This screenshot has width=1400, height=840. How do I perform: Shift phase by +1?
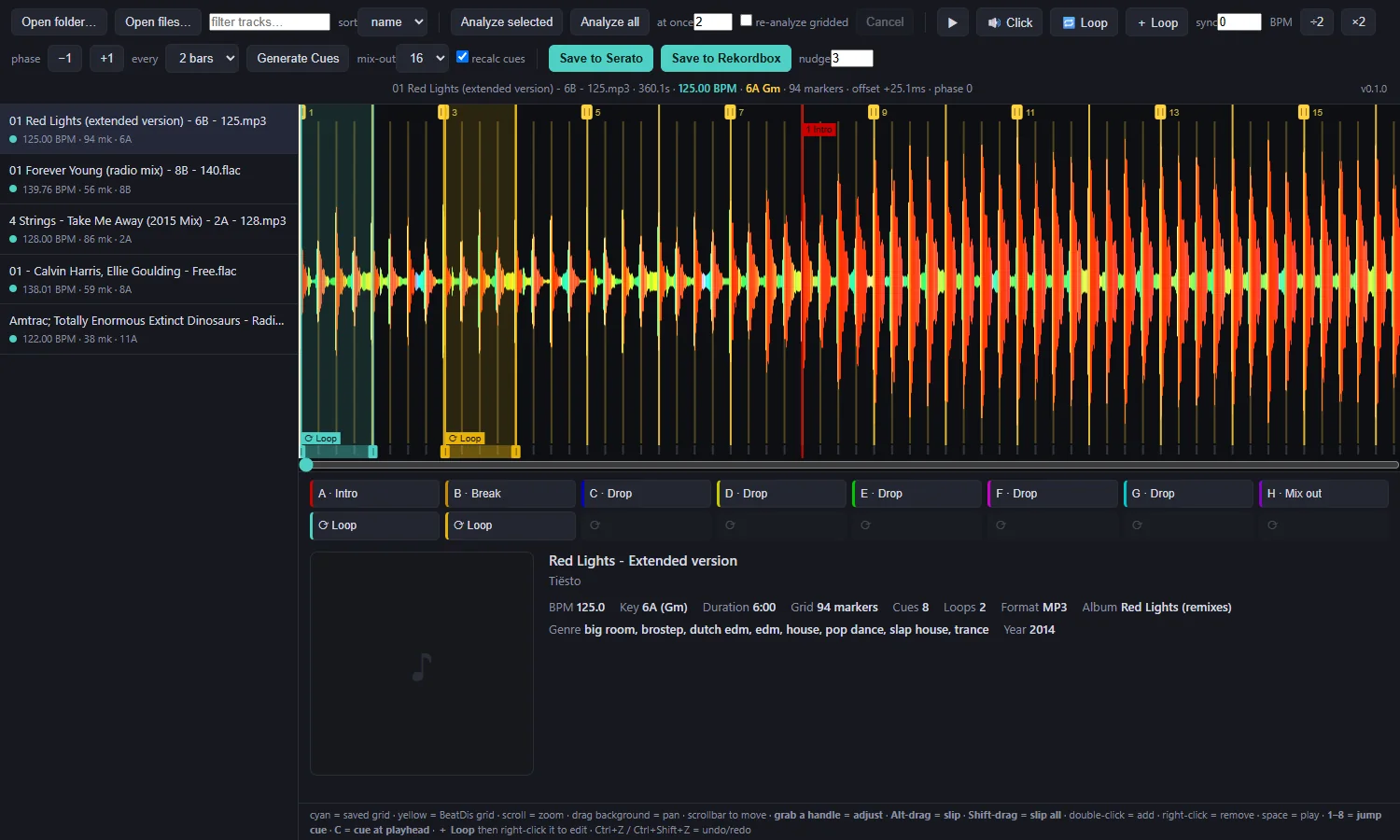coord(107,58)
